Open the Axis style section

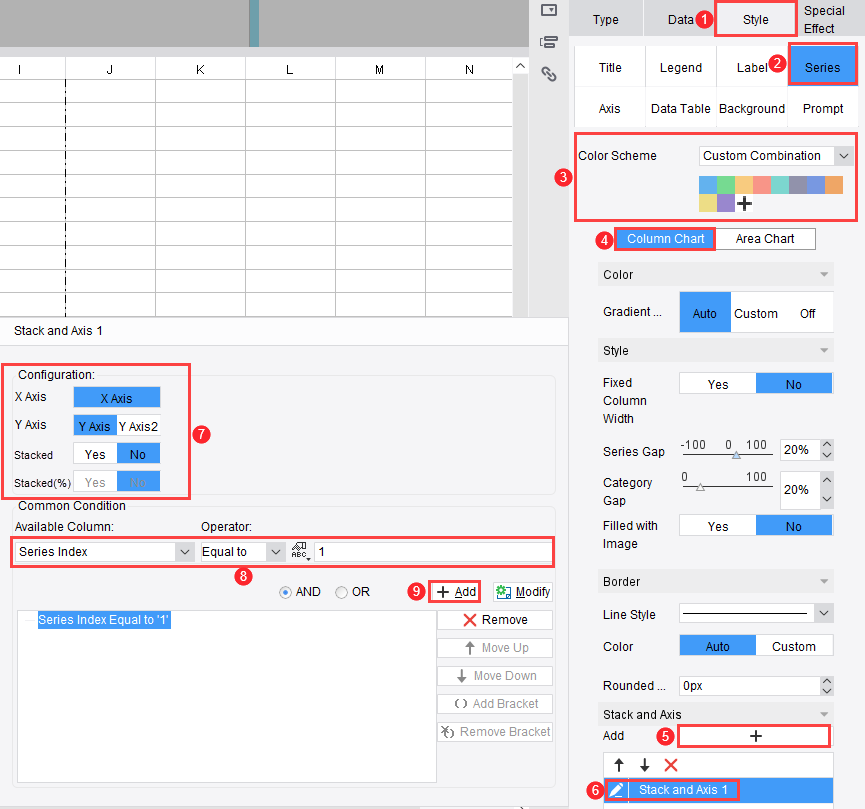click(610, 108)
